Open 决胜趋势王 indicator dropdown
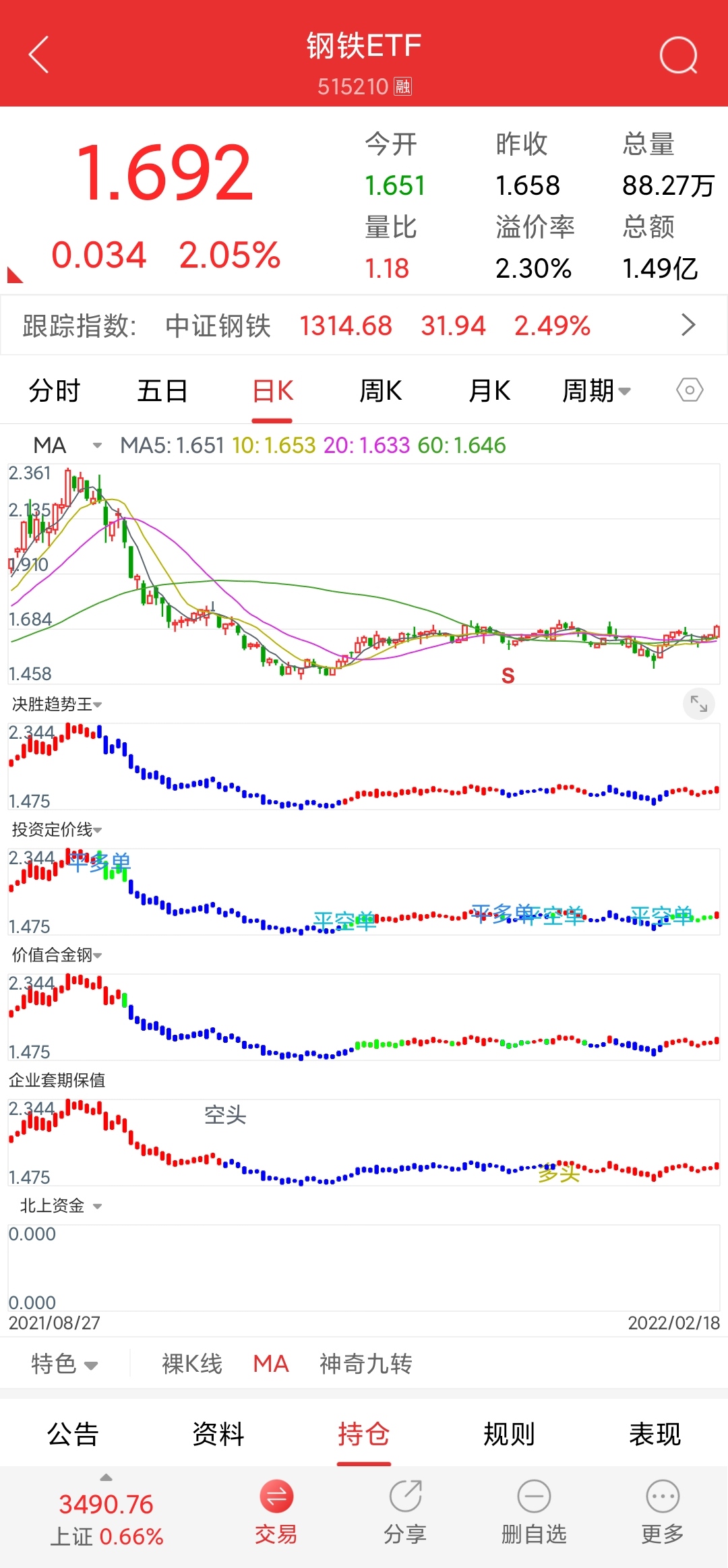Image resolution: width=728 pixels, height=1568 pixels. click(57, 704)
